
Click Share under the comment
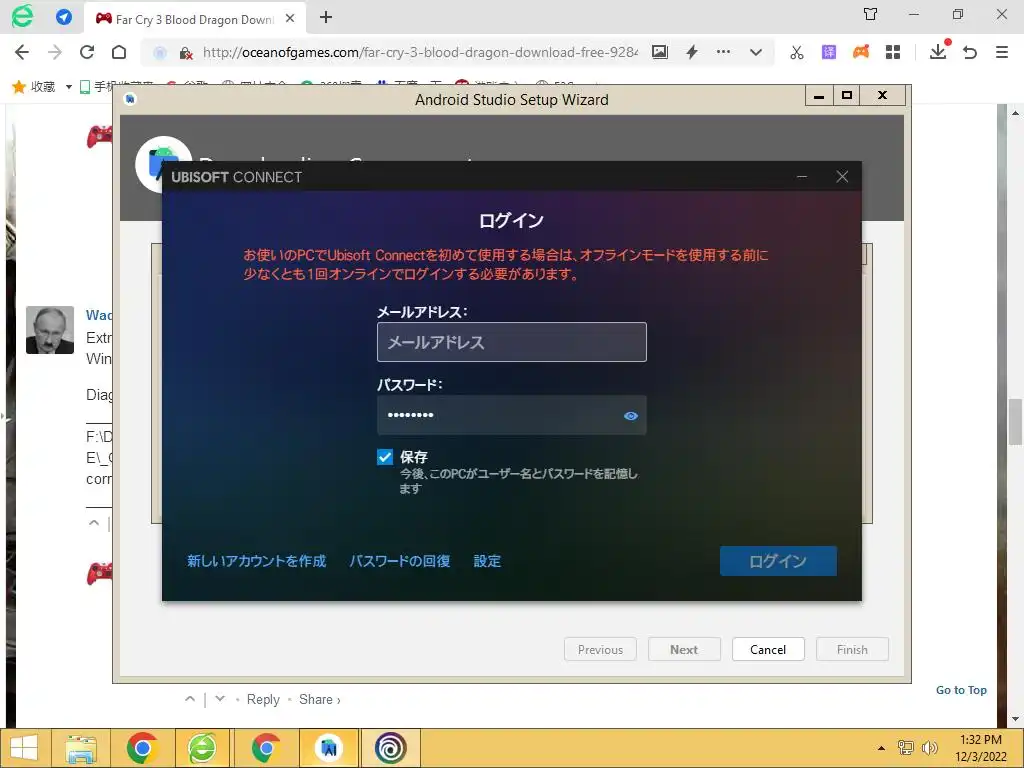319,699
